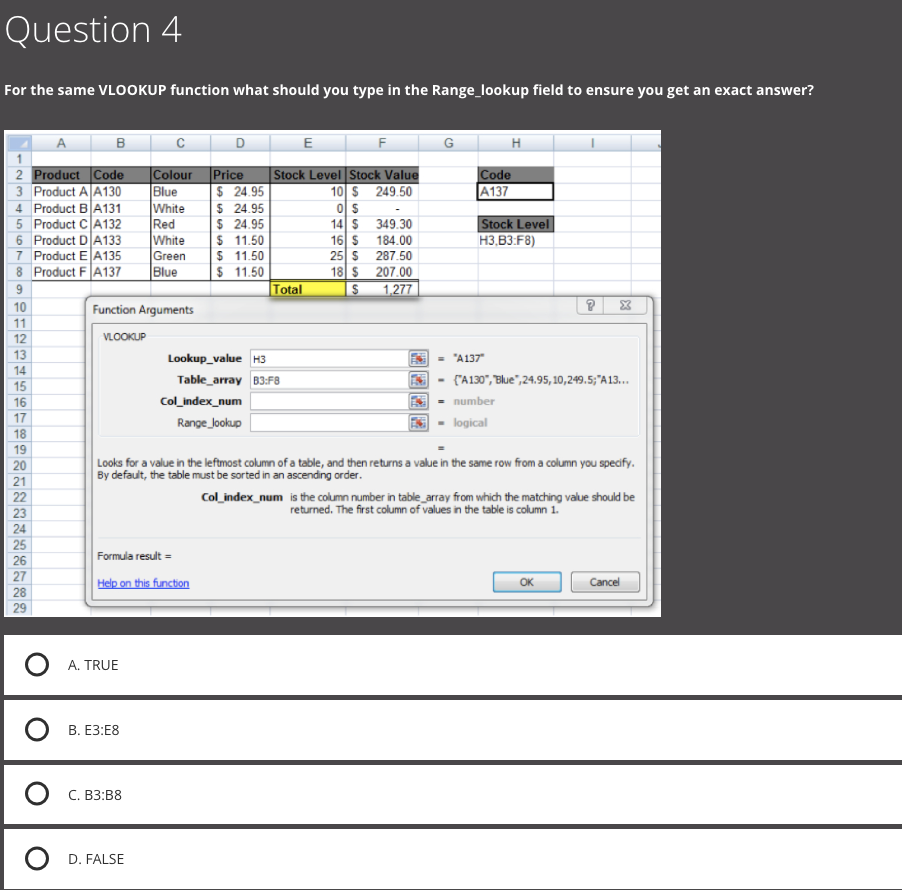The width and height of the screenshot is (902, 890).
Task: Select cell H3 containing A137
Action: point(513,191)
